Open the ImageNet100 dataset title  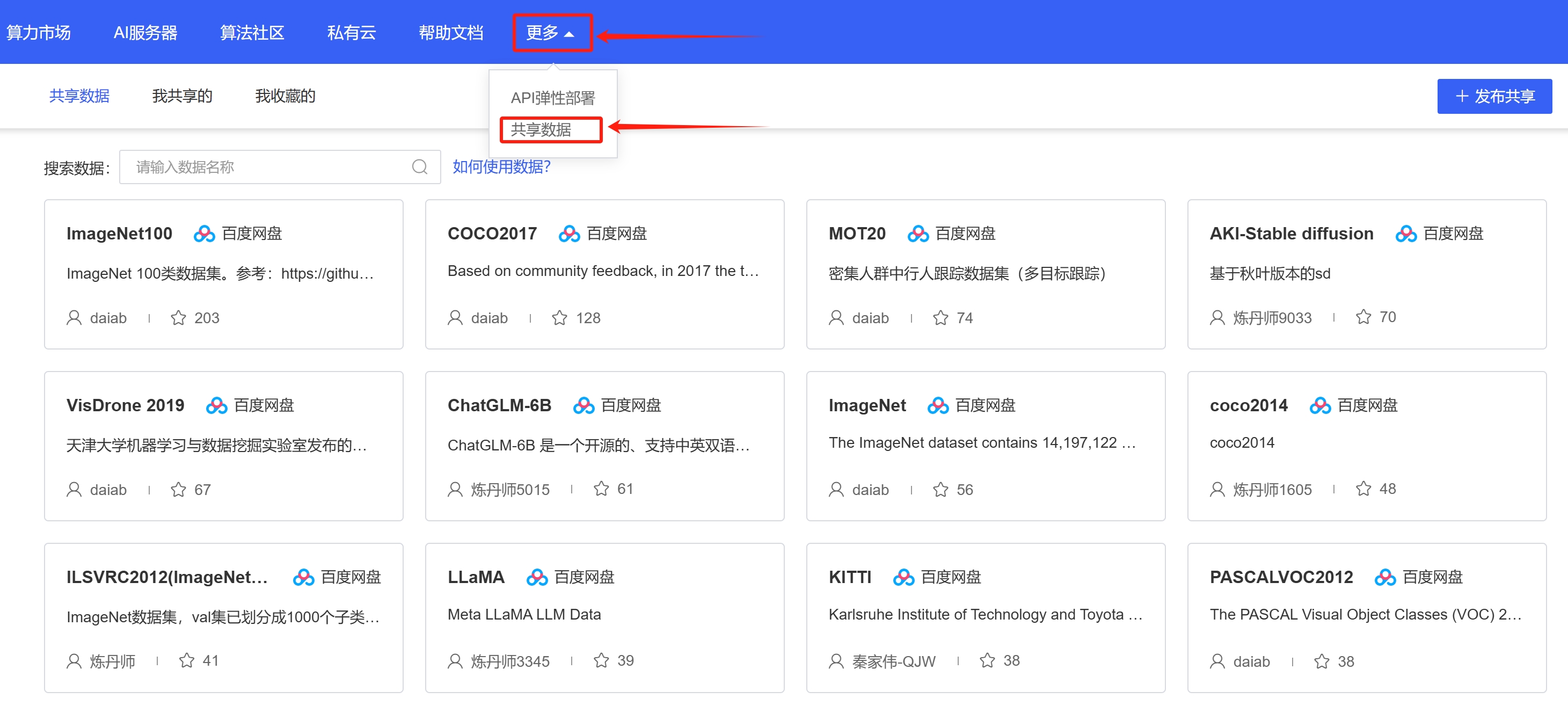click(x=119, y=234)
